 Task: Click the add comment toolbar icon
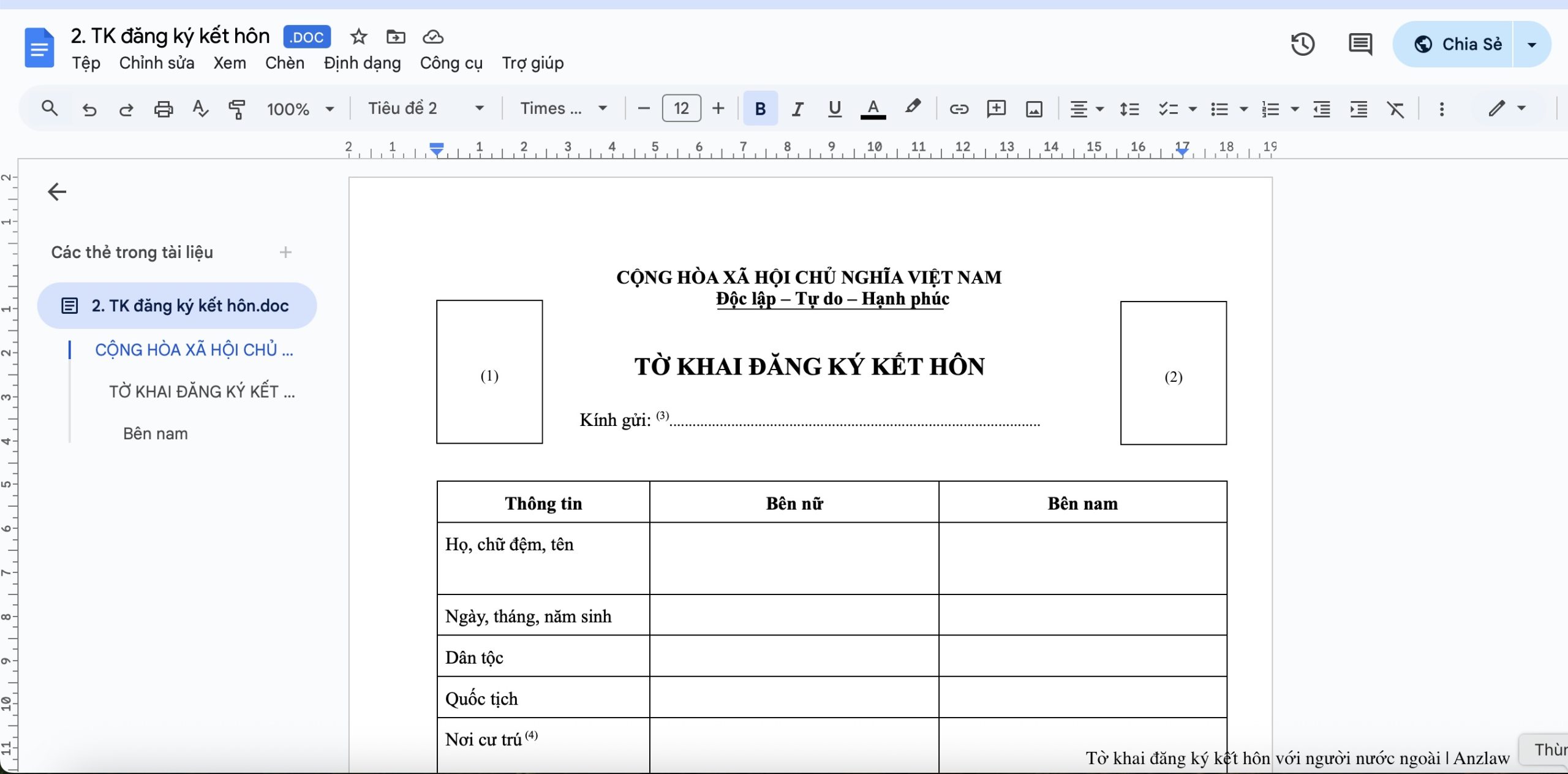996,109
